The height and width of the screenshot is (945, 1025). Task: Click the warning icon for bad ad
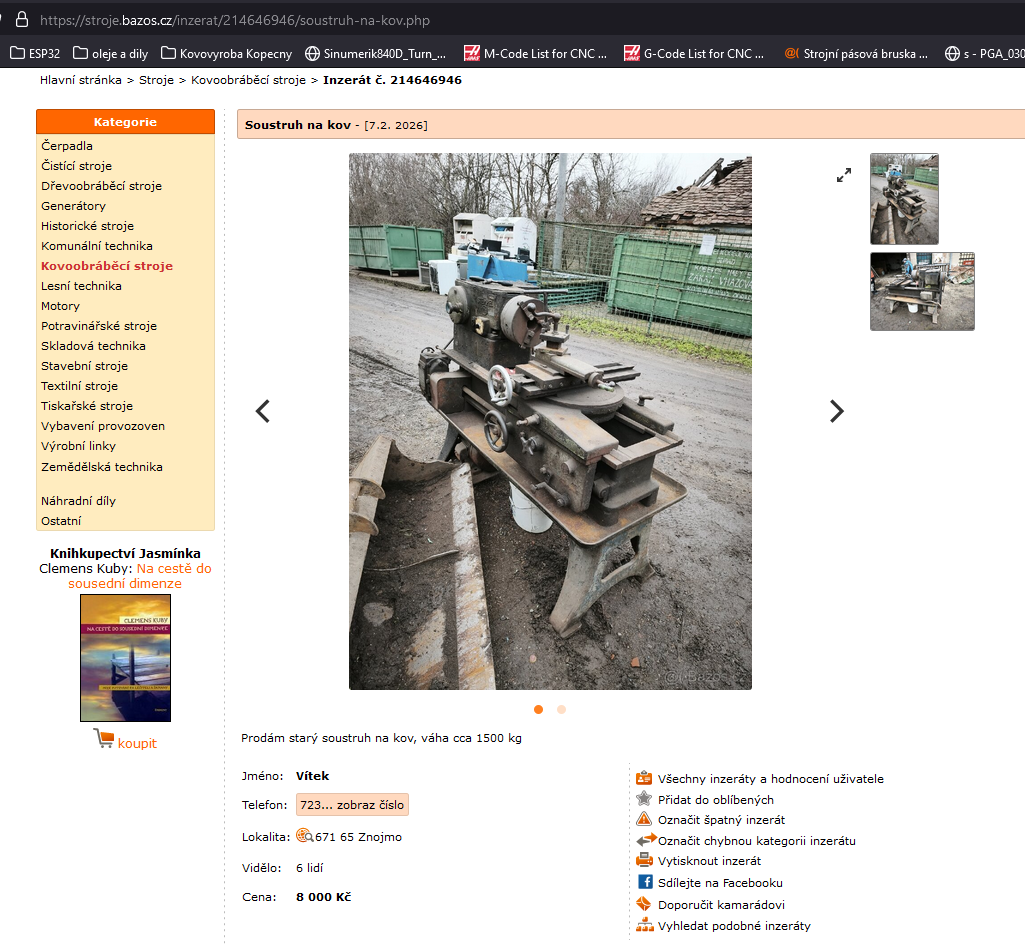click(x=645, y=819)
